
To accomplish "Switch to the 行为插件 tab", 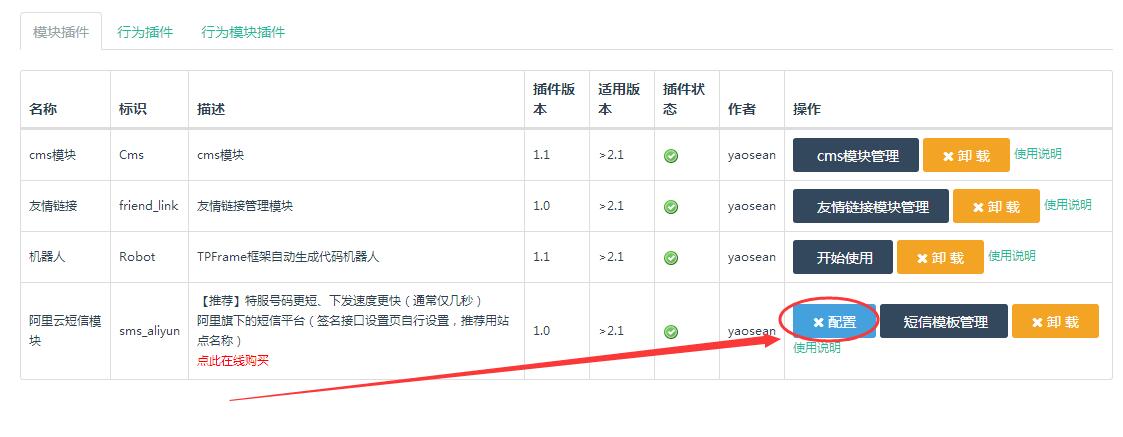I will (145, 32).
